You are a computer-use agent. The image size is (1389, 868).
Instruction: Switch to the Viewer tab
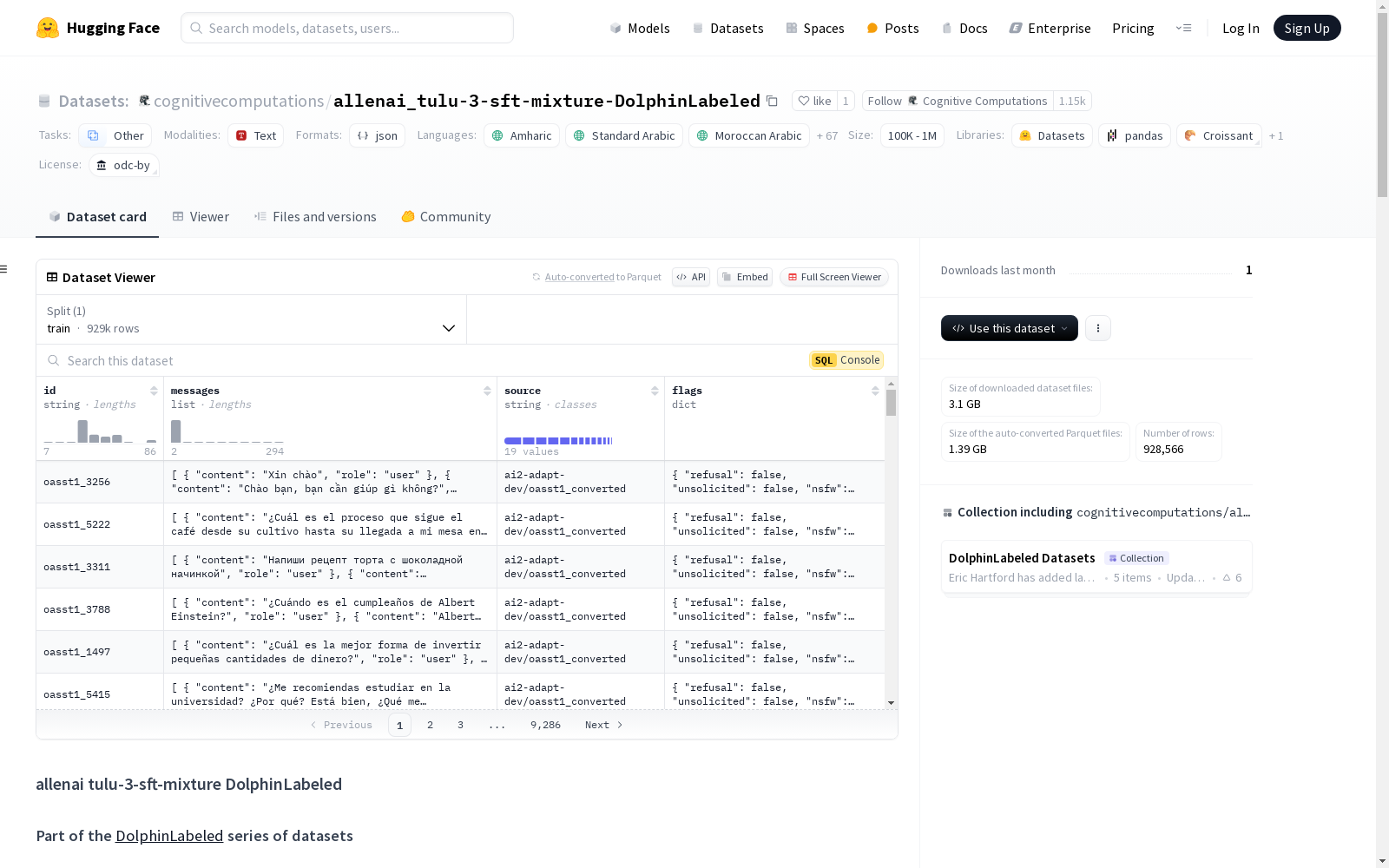201,217
